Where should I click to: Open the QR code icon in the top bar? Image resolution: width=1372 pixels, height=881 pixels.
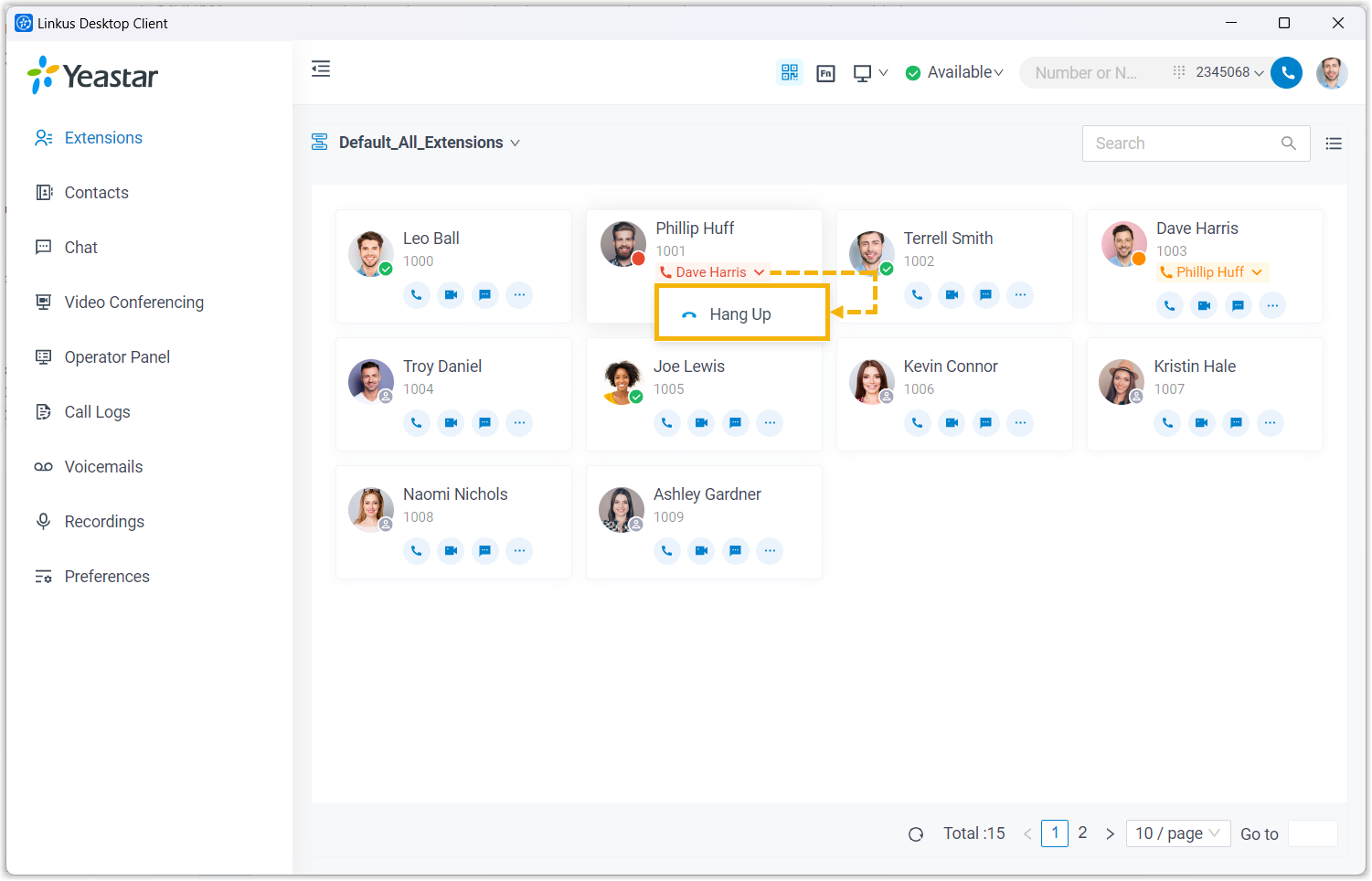(x=790, y=72)
